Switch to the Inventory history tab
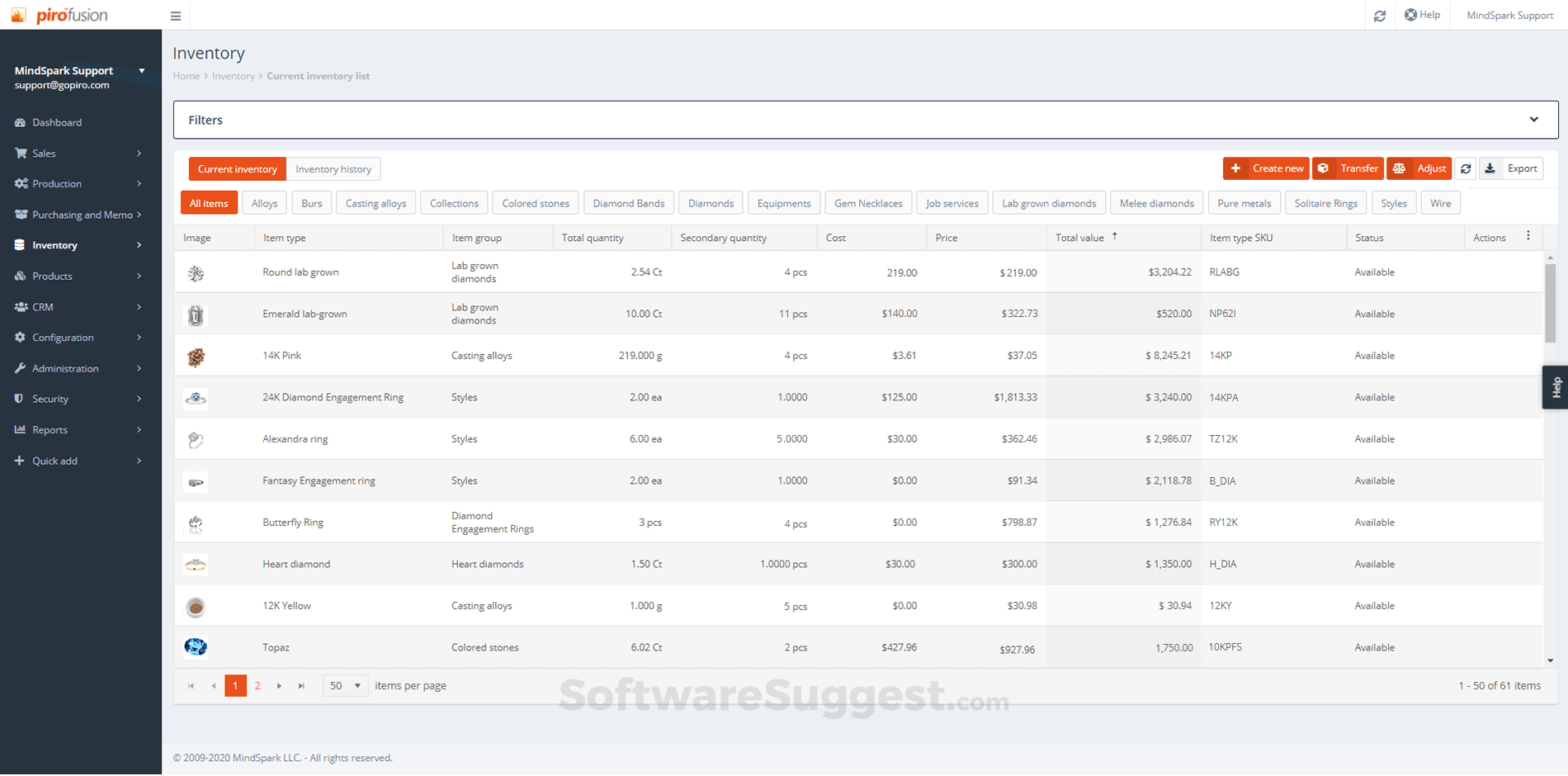The height and width of the screenshot is (776, 1568). pyautogui.click(x=333, y=168)
